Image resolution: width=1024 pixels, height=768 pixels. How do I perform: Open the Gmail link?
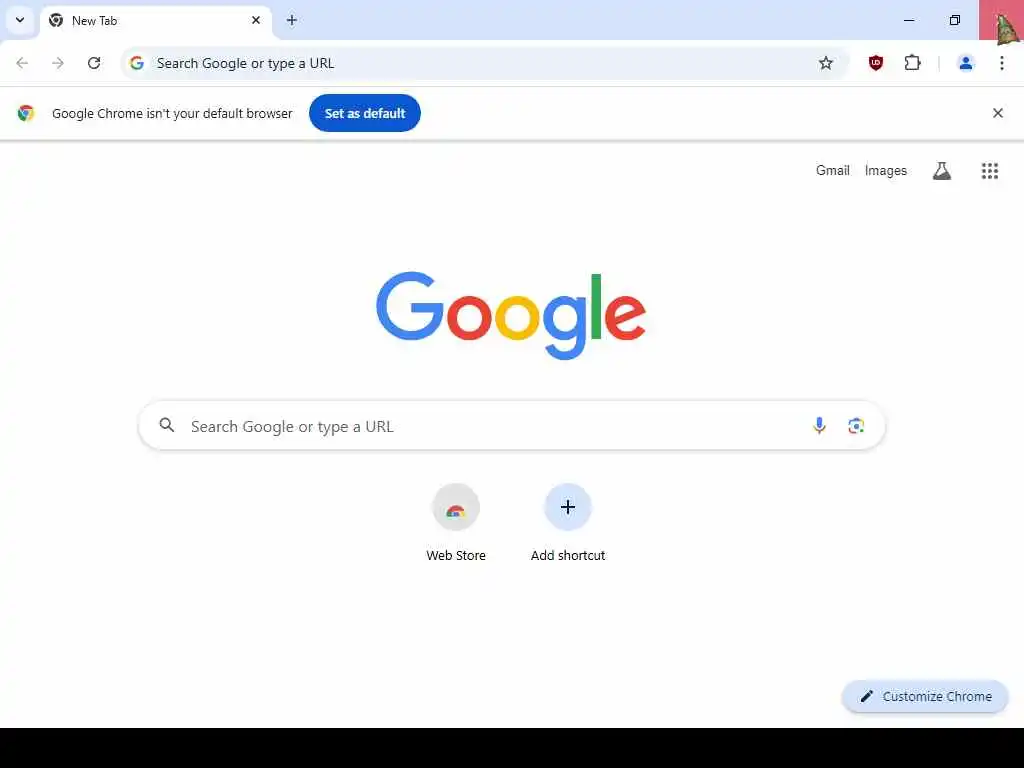pos(832,170)
